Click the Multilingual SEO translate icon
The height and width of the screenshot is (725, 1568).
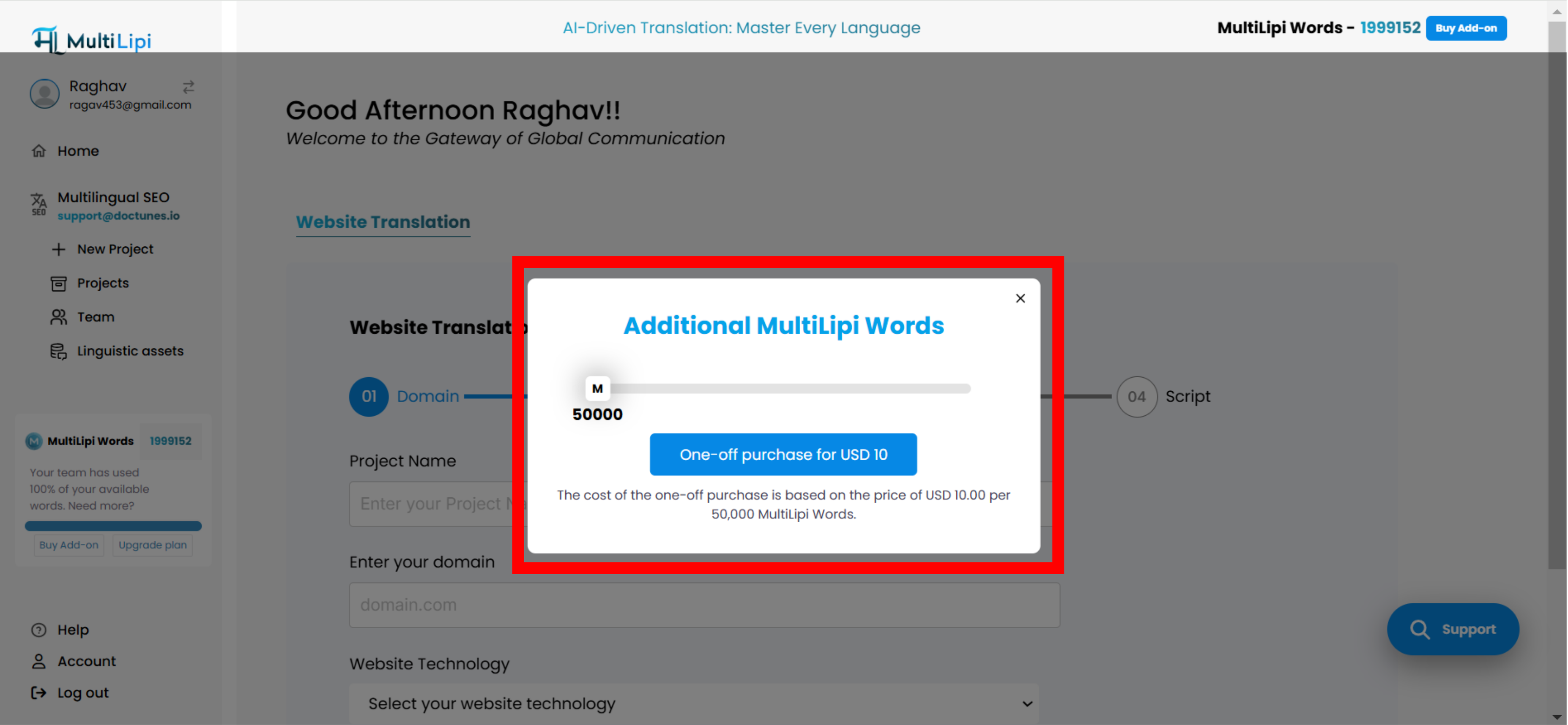(38, 204)
